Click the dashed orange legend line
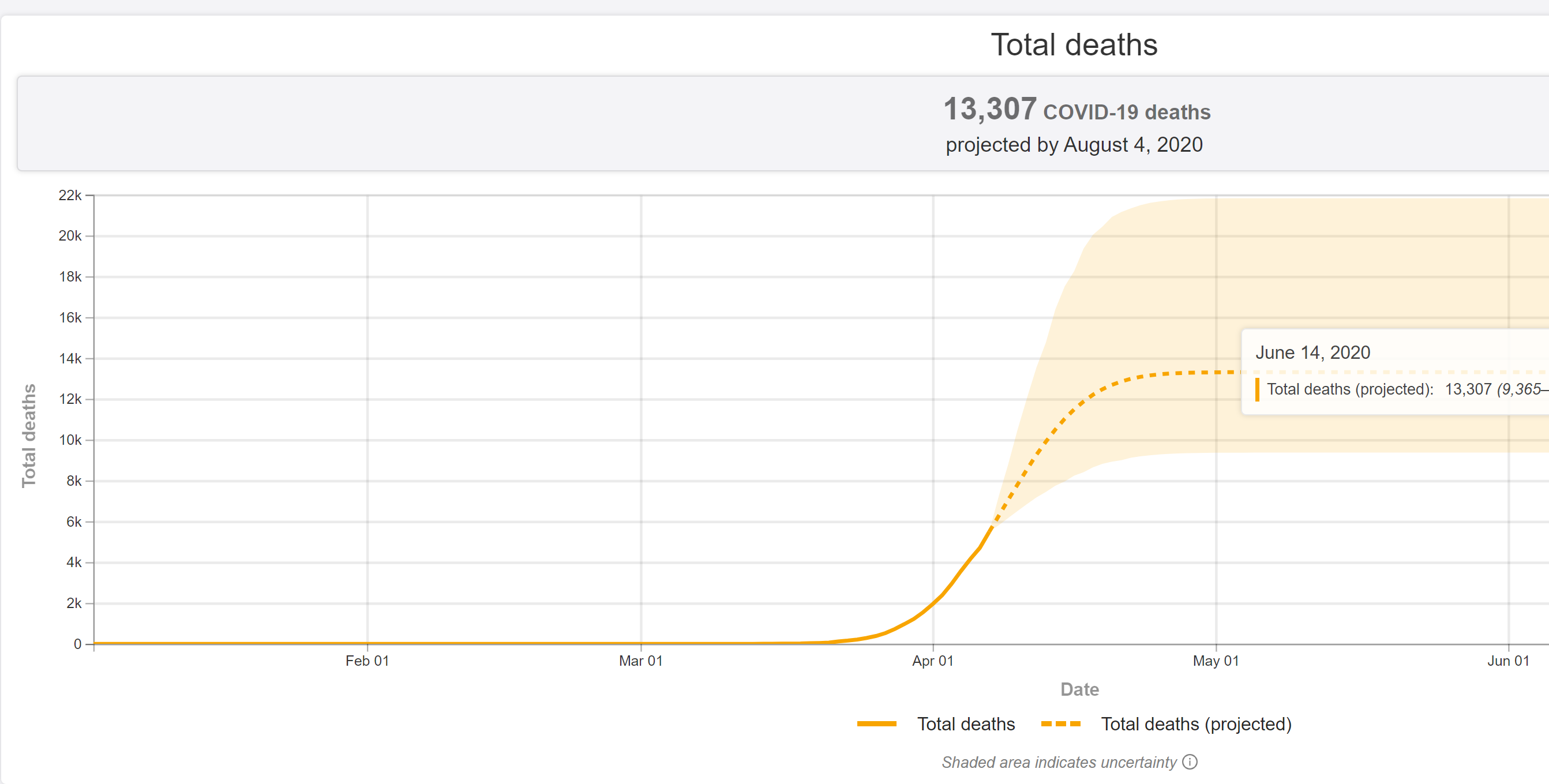The height and width of the screenshot is (784, 1549). pyautogui.click(x=1061, y=724)
